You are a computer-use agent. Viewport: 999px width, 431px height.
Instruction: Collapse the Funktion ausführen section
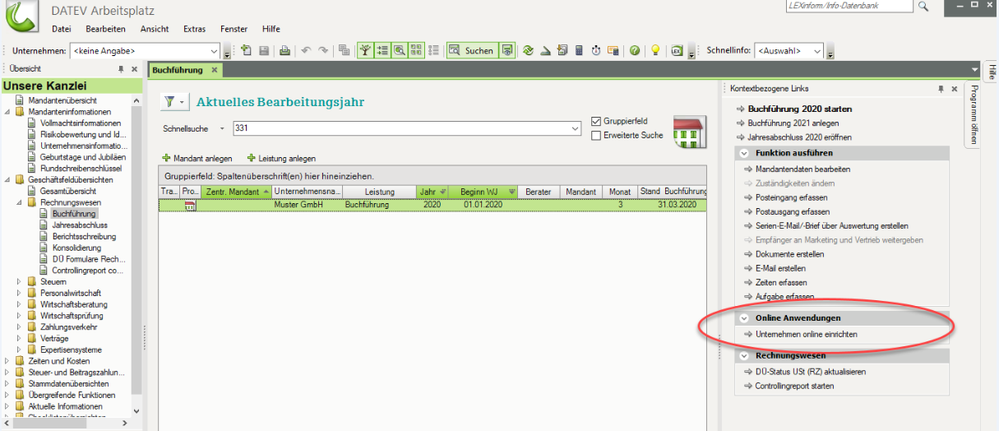pos(744,153)
